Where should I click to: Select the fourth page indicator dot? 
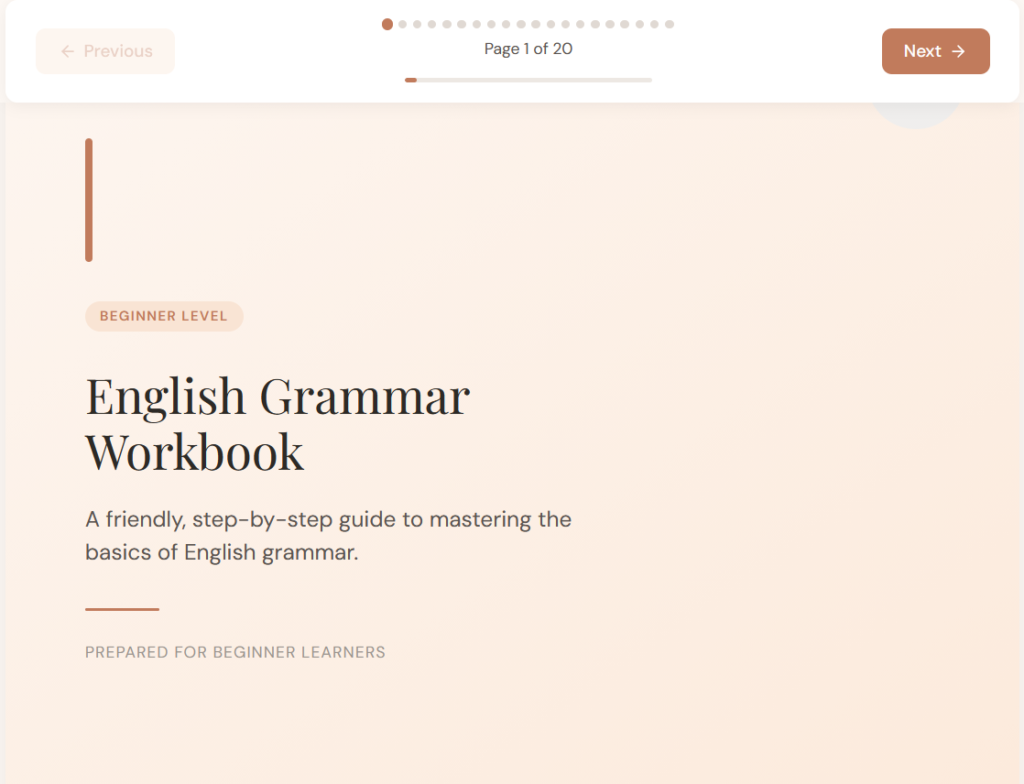433,24
